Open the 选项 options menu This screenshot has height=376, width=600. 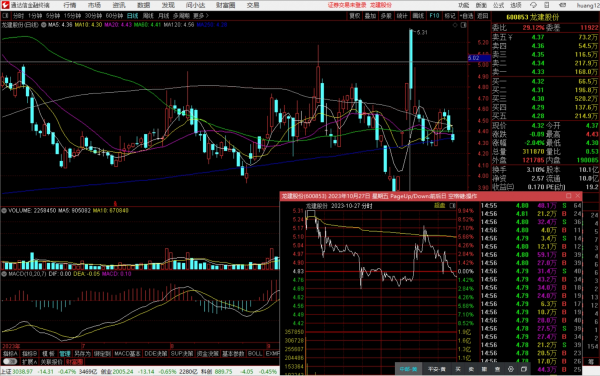click(x=516, y=5)
